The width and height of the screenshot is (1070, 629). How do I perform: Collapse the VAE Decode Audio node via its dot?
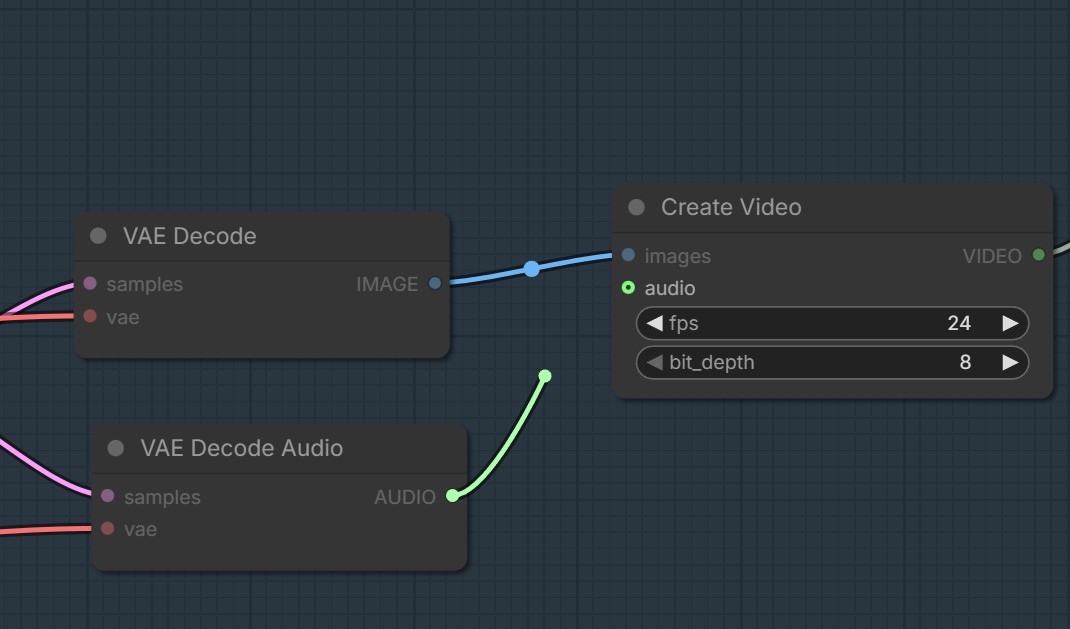(x=116, y=448)
